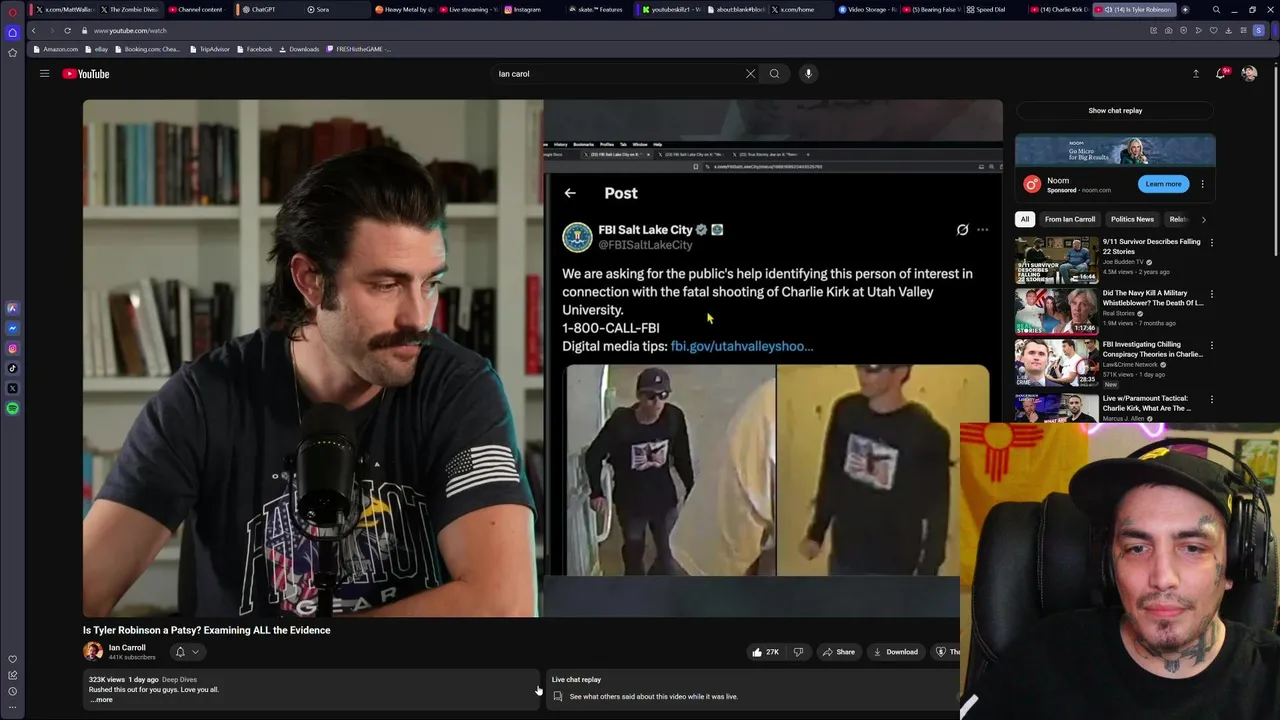Open Aria AI in Opera sidebar
The width and height of the screenshot is (1280, 720).
coord(12,308)
